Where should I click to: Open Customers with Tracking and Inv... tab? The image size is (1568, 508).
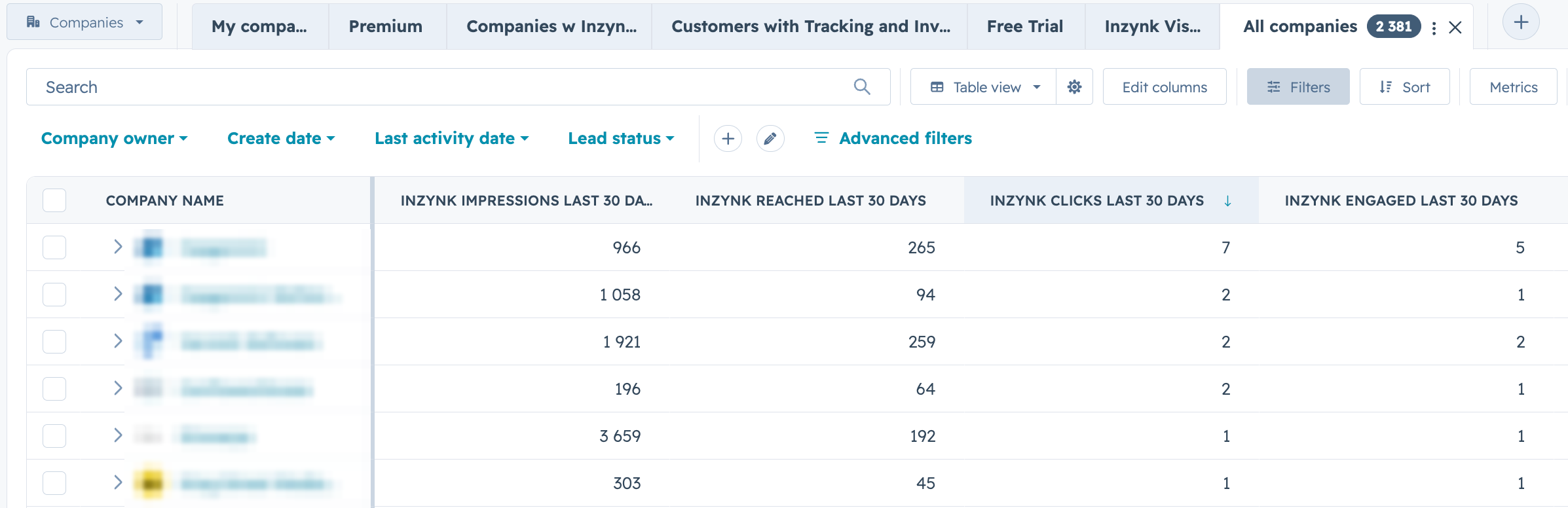click(810, 27)
